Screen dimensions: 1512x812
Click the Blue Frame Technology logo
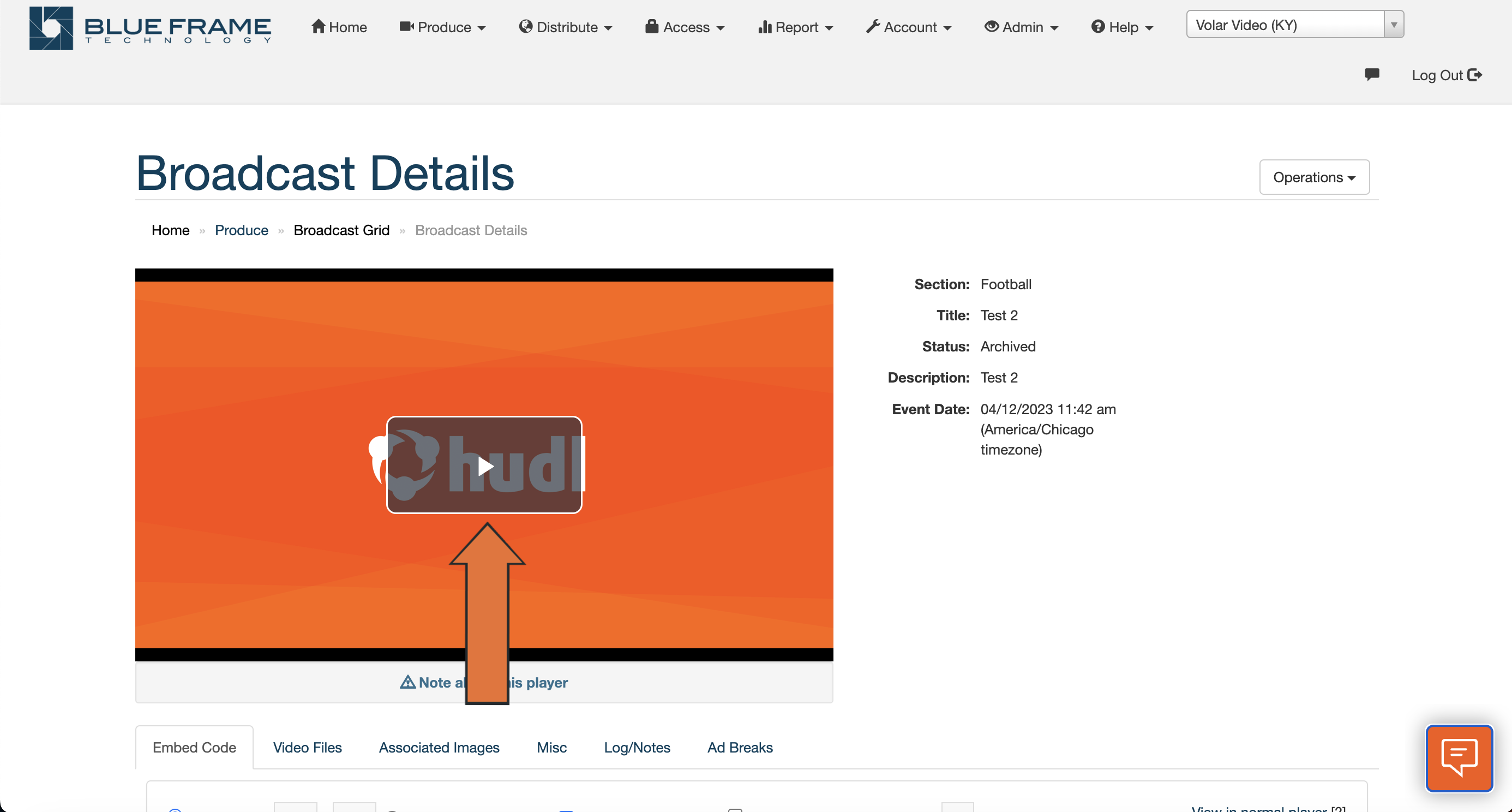click(x=150, y=28)
